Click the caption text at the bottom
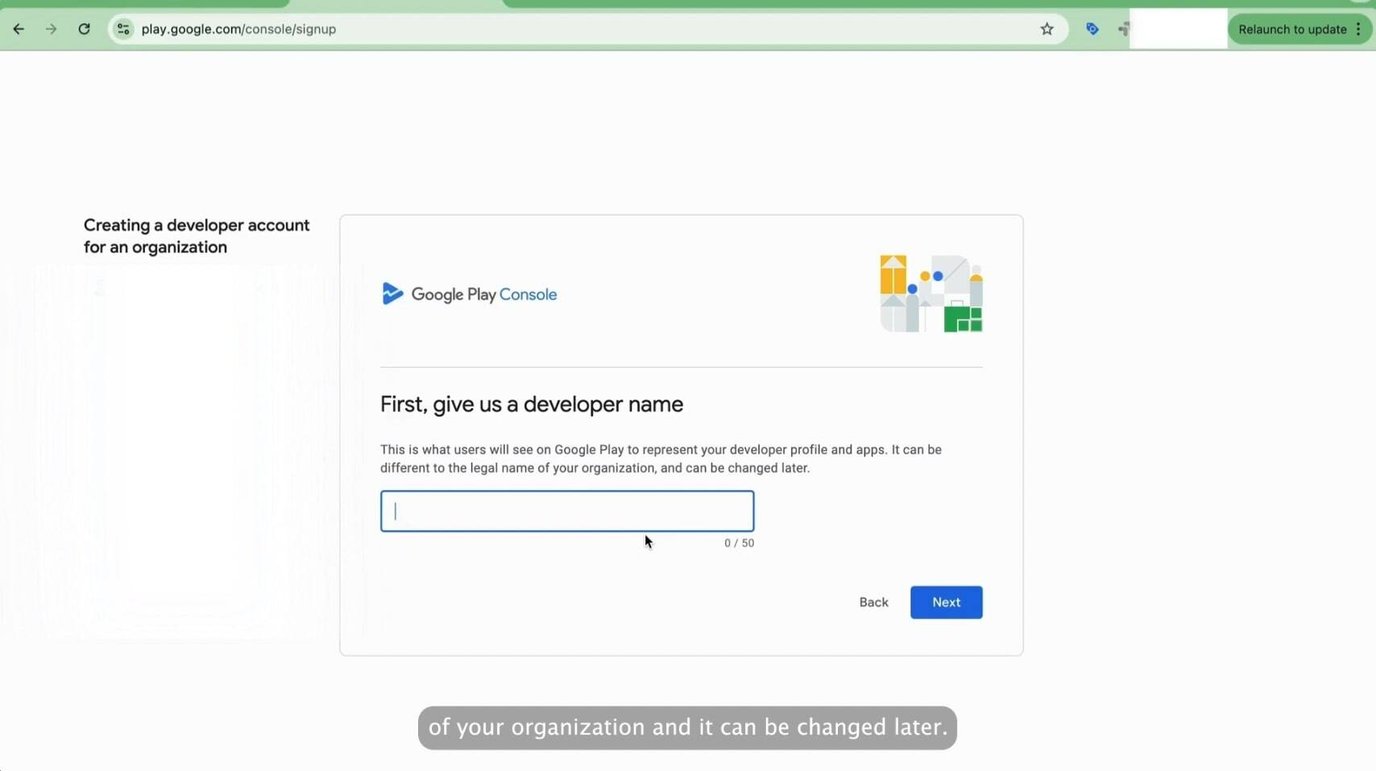This screenshot has height=771, width=1376. (x=687, y=727)
